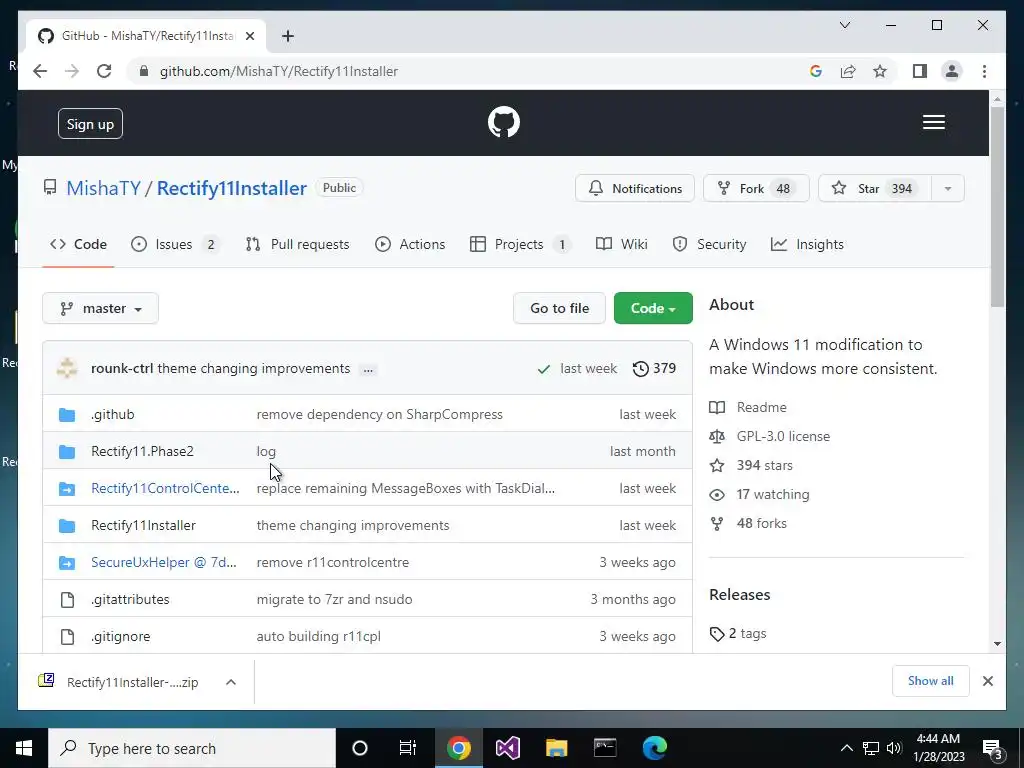This screenshot has height=768, width=1024.
Task: Star the repository with Star button
Action: tap(875, 189)
